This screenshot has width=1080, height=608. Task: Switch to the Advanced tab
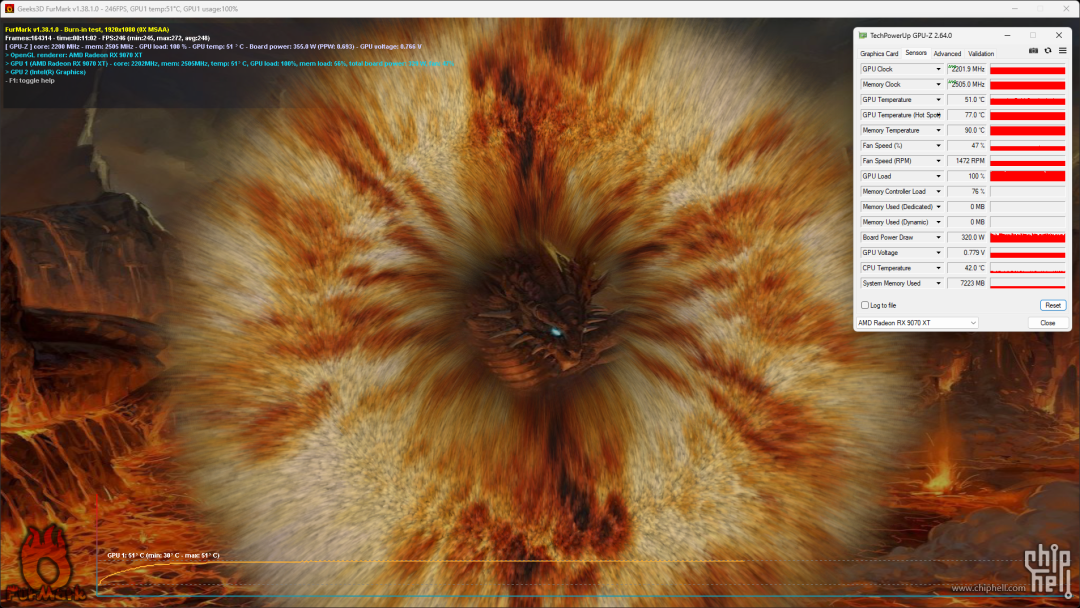[947, 54]
